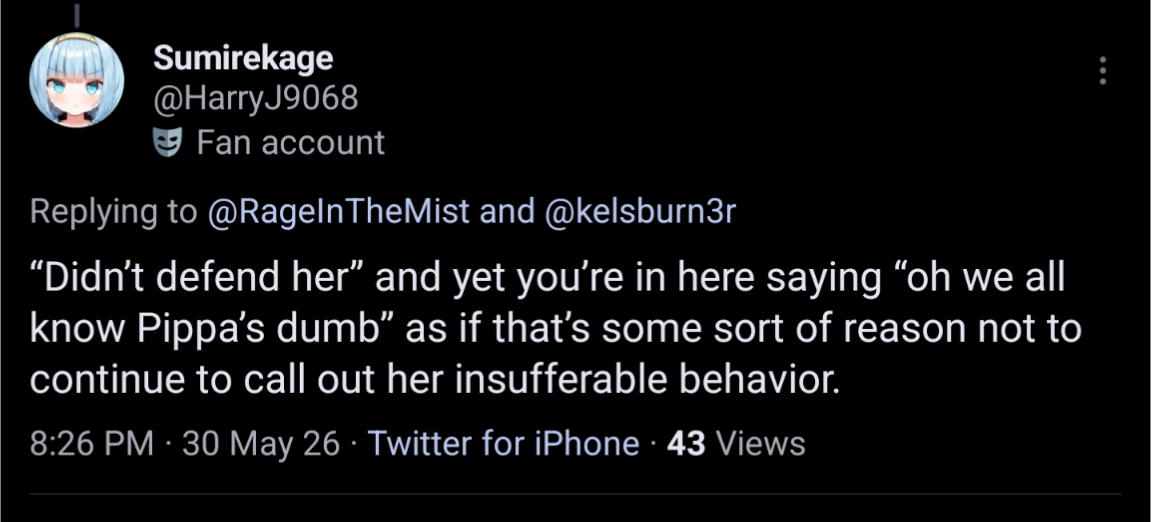Click the word and between the mentions
Image resolution: width=1151 pixels, height=522 pixels.
coord(506,212)
